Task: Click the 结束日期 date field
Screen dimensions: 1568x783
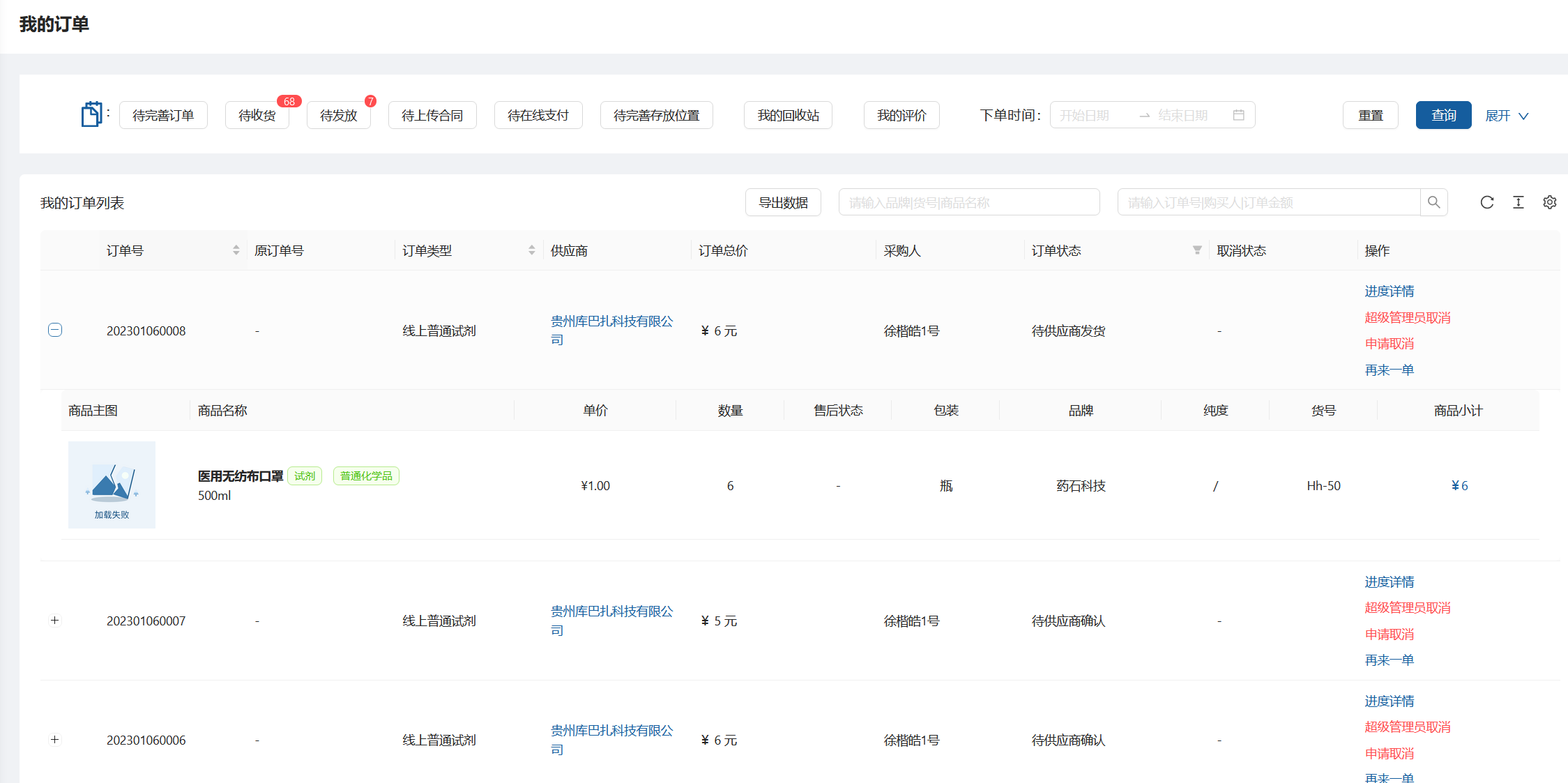Action: click(x=1191, y=115)
